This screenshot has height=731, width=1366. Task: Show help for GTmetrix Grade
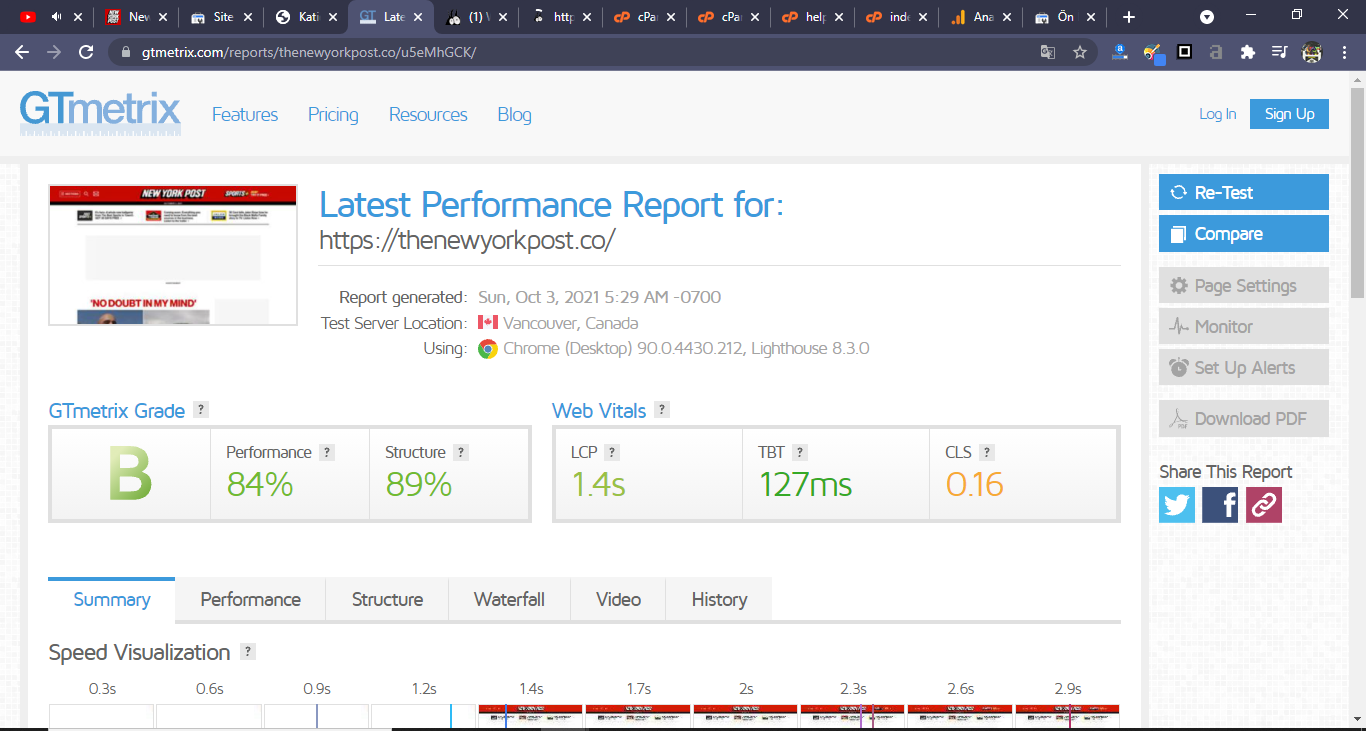(201, 409)
